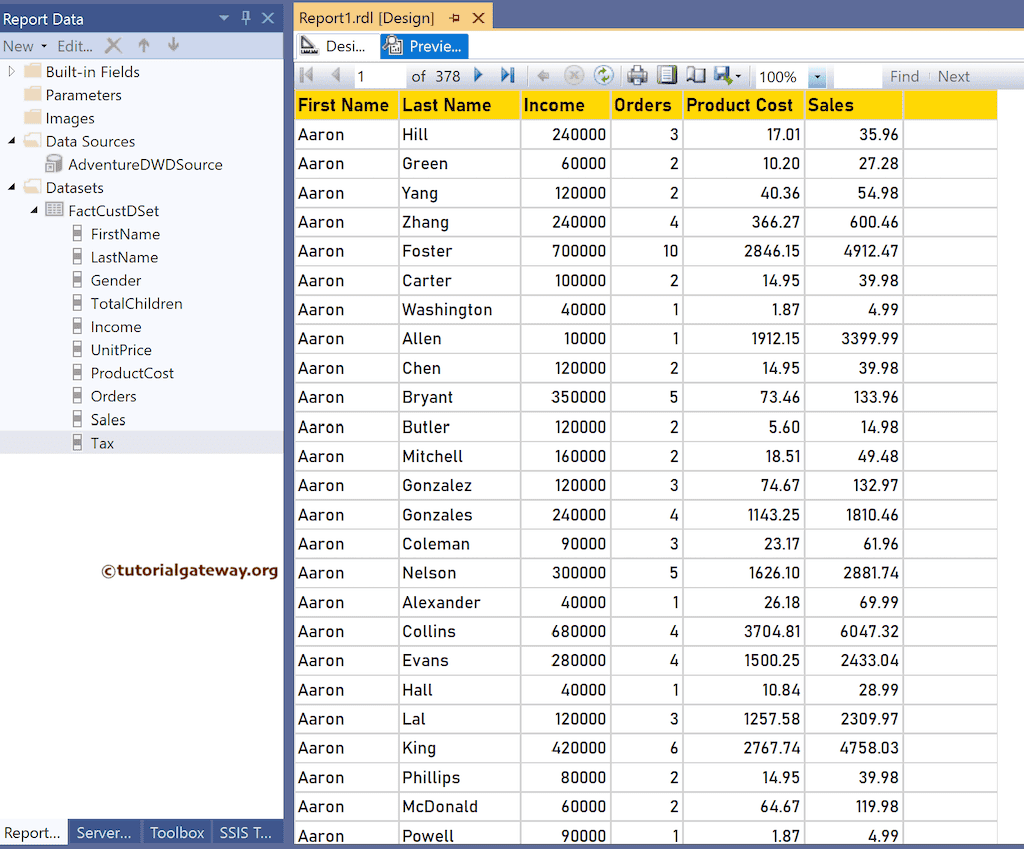This screenshot has height=849, width=1024.
Task: Click Next to find the next search result
Action: [953, 76]
